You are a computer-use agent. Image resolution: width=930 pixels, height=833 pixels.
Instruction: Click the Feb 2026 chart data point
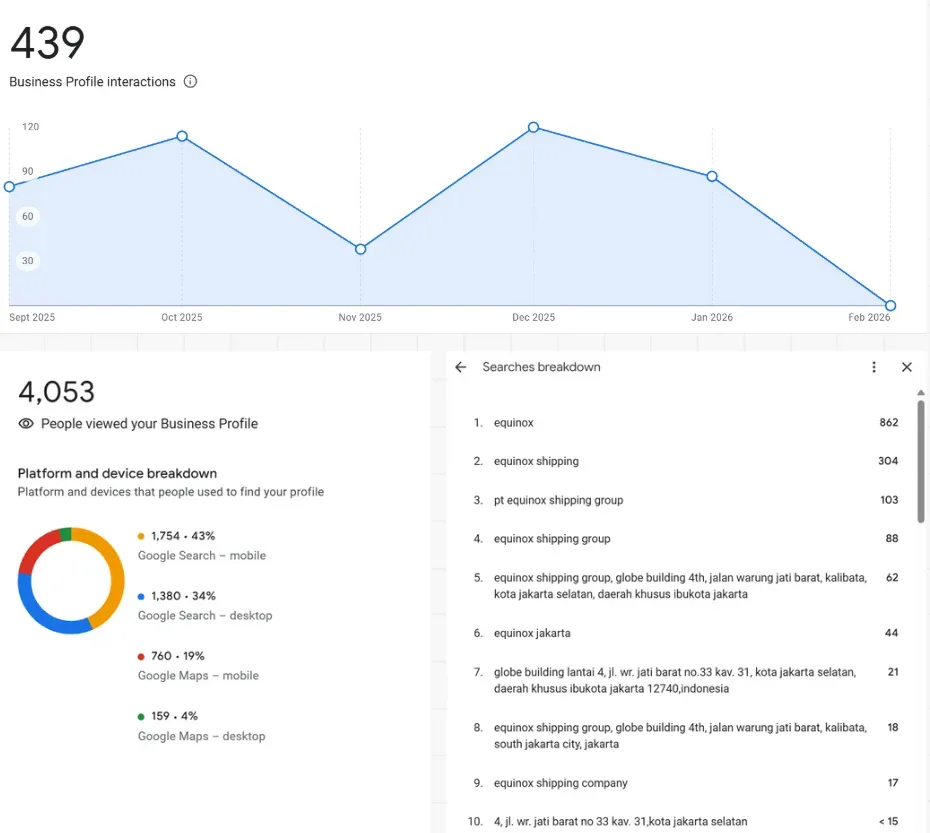click(x=890, y=306)
